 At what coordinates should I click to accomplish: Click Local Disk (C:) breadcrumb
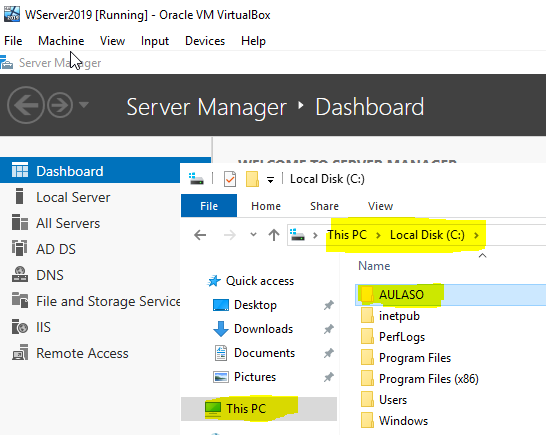tap(427, 235)
